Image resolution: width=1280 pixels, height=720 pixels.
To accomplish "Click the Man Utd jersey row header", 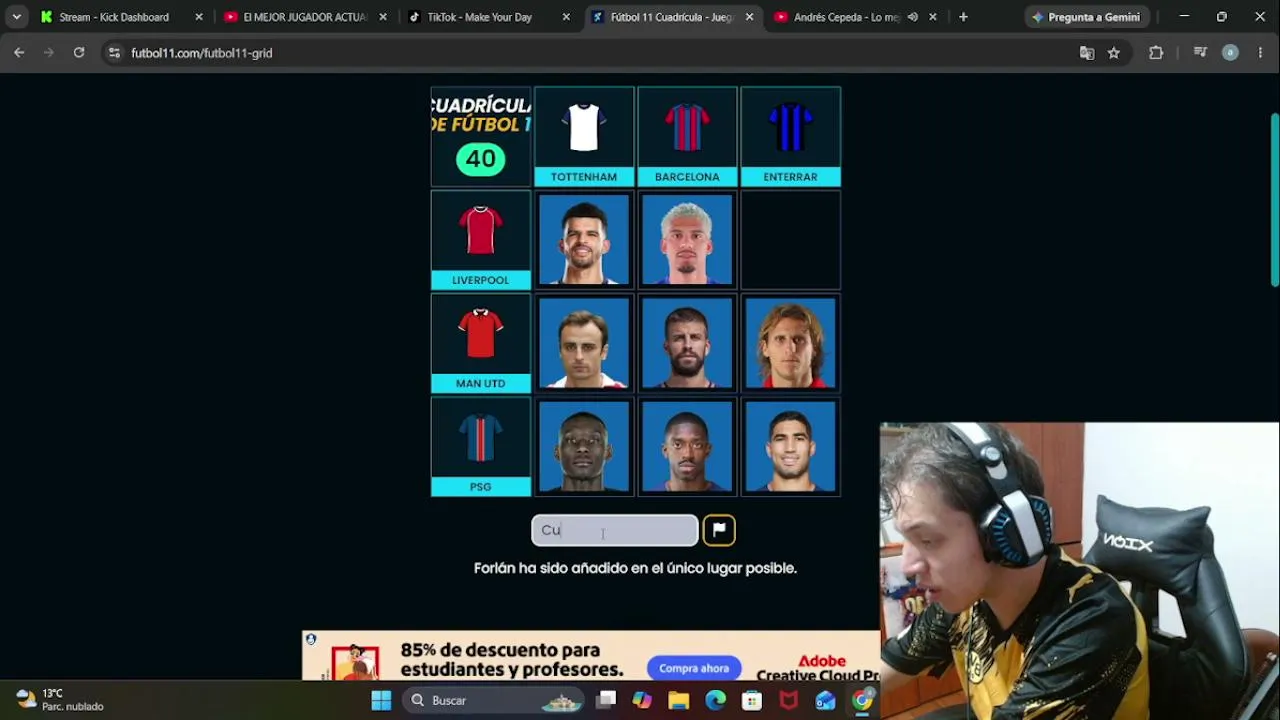I will tap(480, 343).
